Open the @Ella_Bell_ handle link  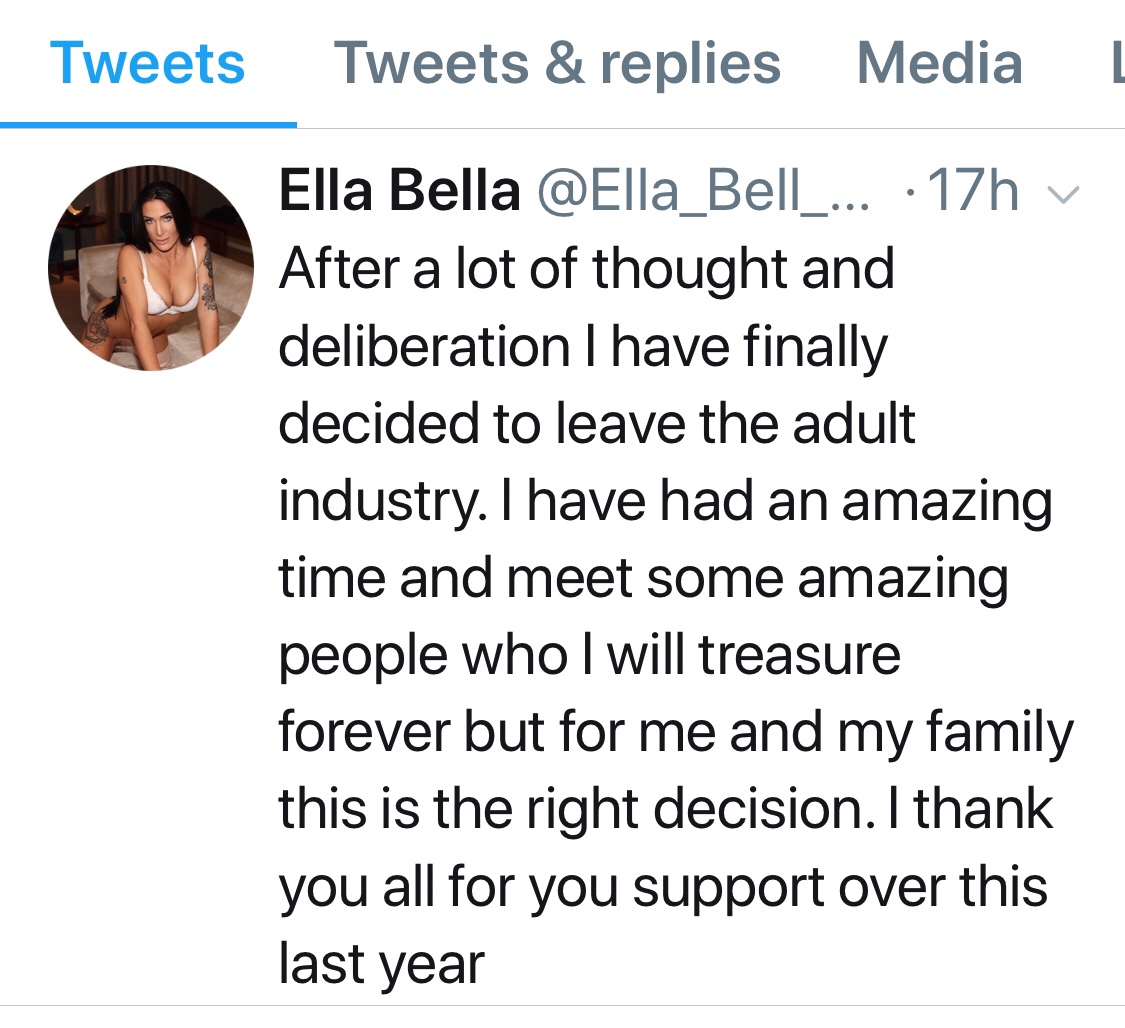click(x=704, y=191)
